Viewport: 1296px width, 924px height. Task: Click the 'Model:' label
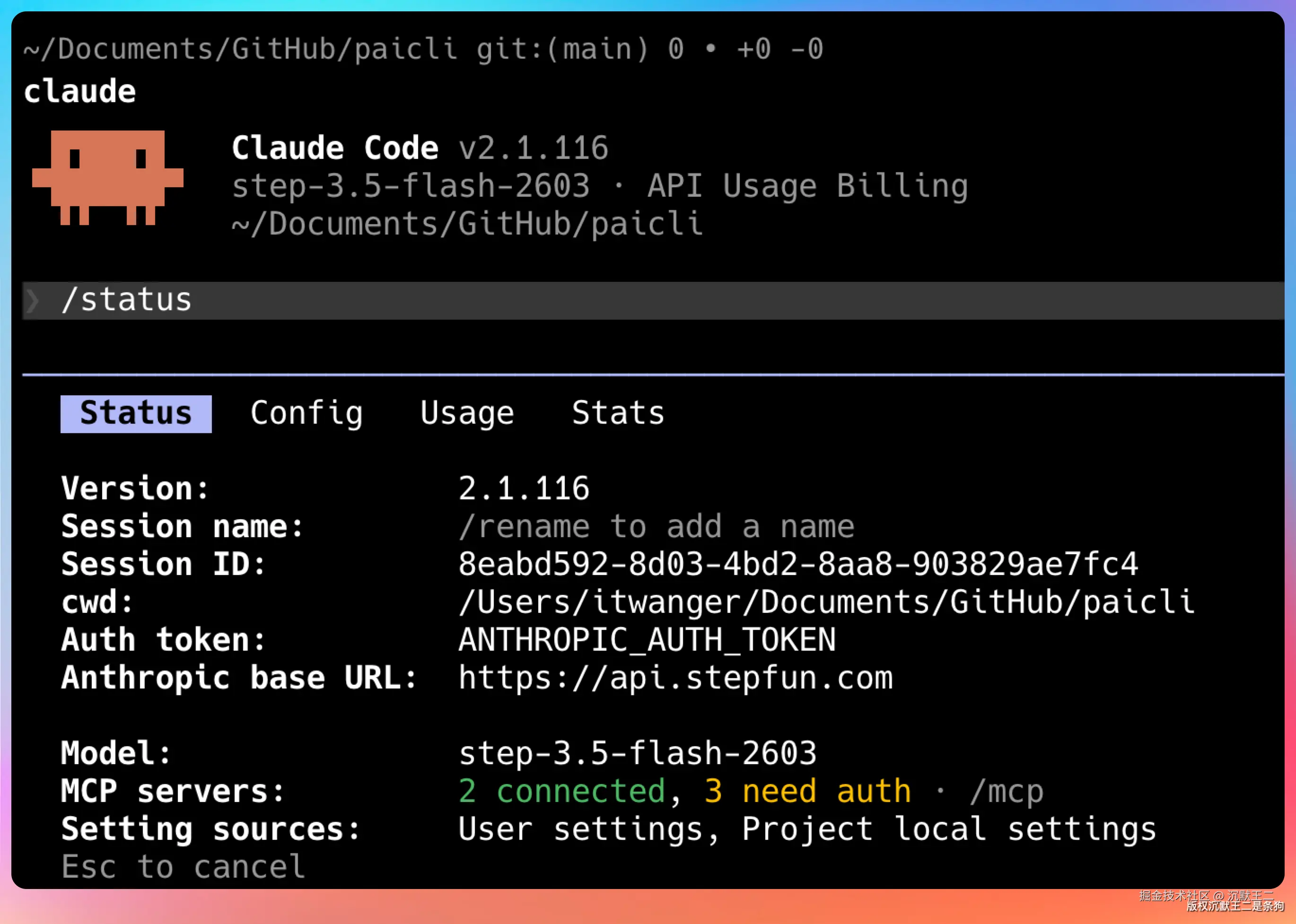point(116,754)
